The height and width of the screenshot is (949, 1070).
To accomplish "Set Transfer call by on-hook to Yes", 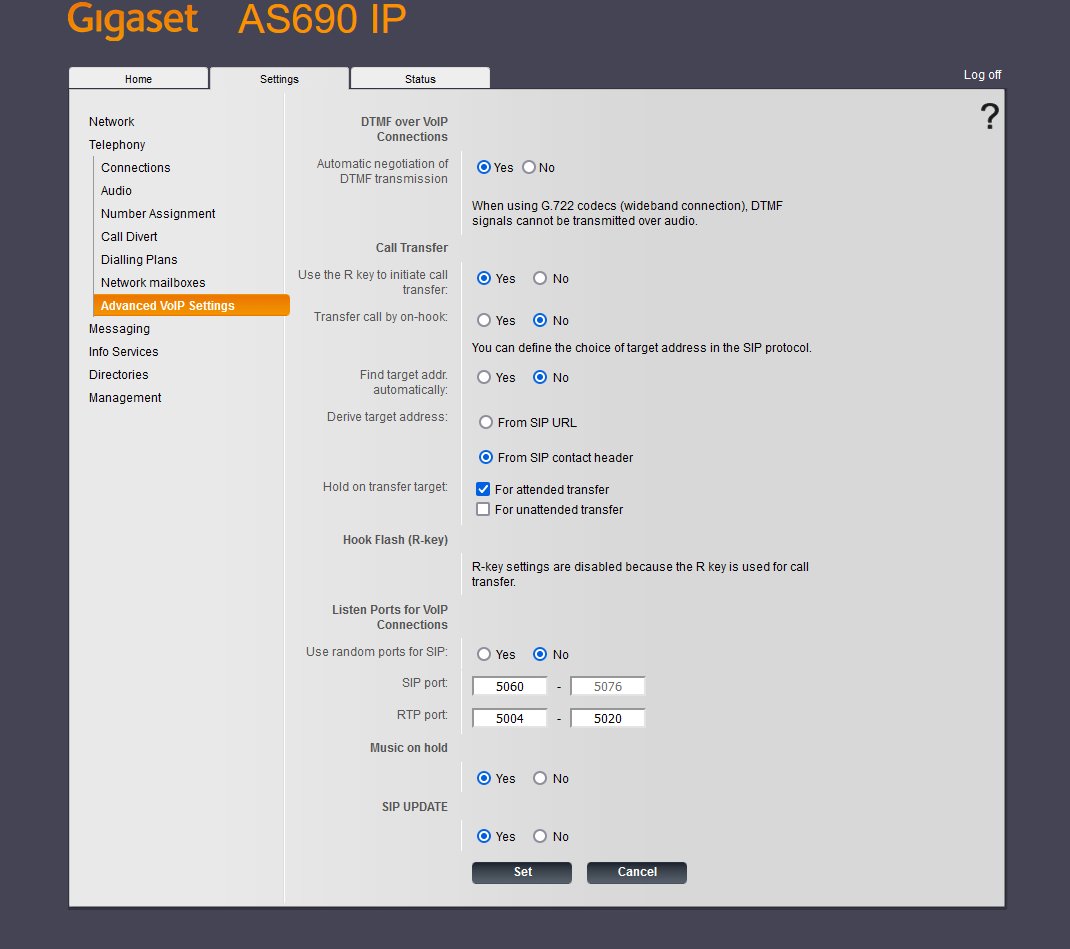I will click(484, 320).
